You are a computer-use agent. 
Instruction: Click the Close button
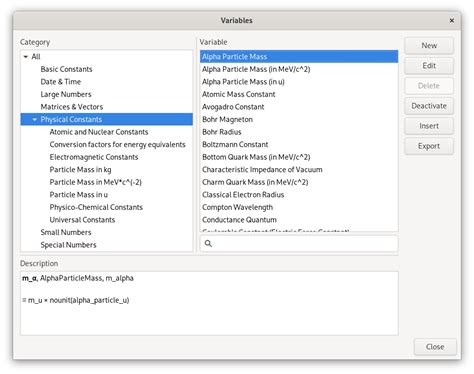[435, 347]
